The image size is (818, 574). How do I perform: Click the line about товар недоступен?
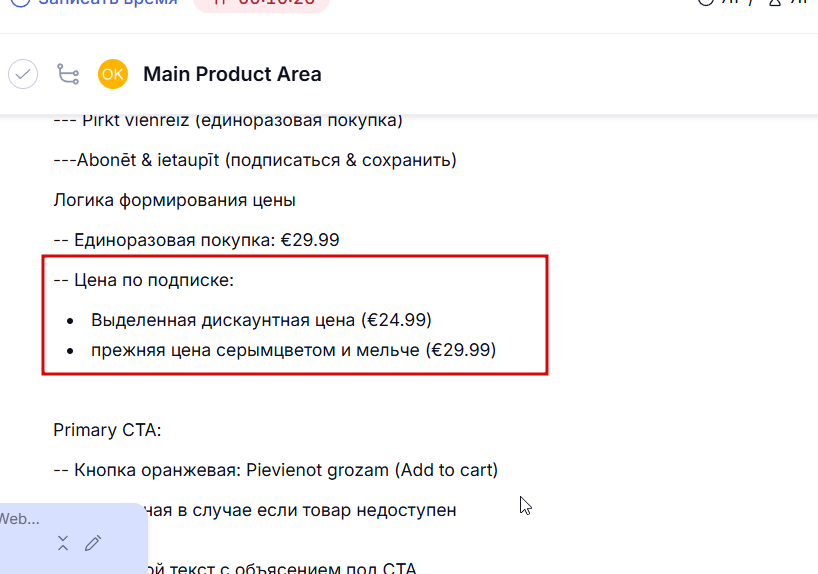(x=300, y=510)
